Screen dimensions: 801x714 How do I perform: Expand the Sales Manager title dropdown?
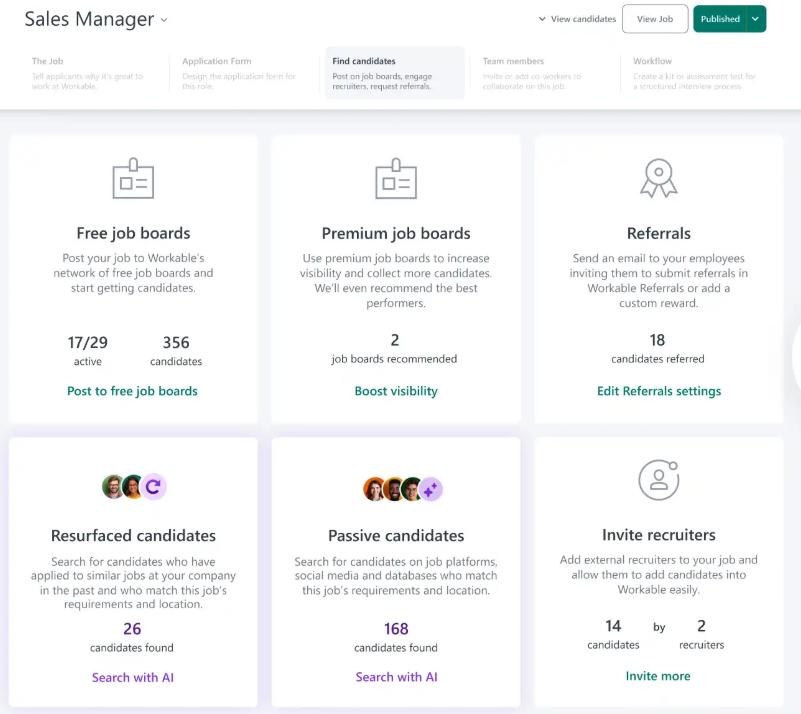164,20
